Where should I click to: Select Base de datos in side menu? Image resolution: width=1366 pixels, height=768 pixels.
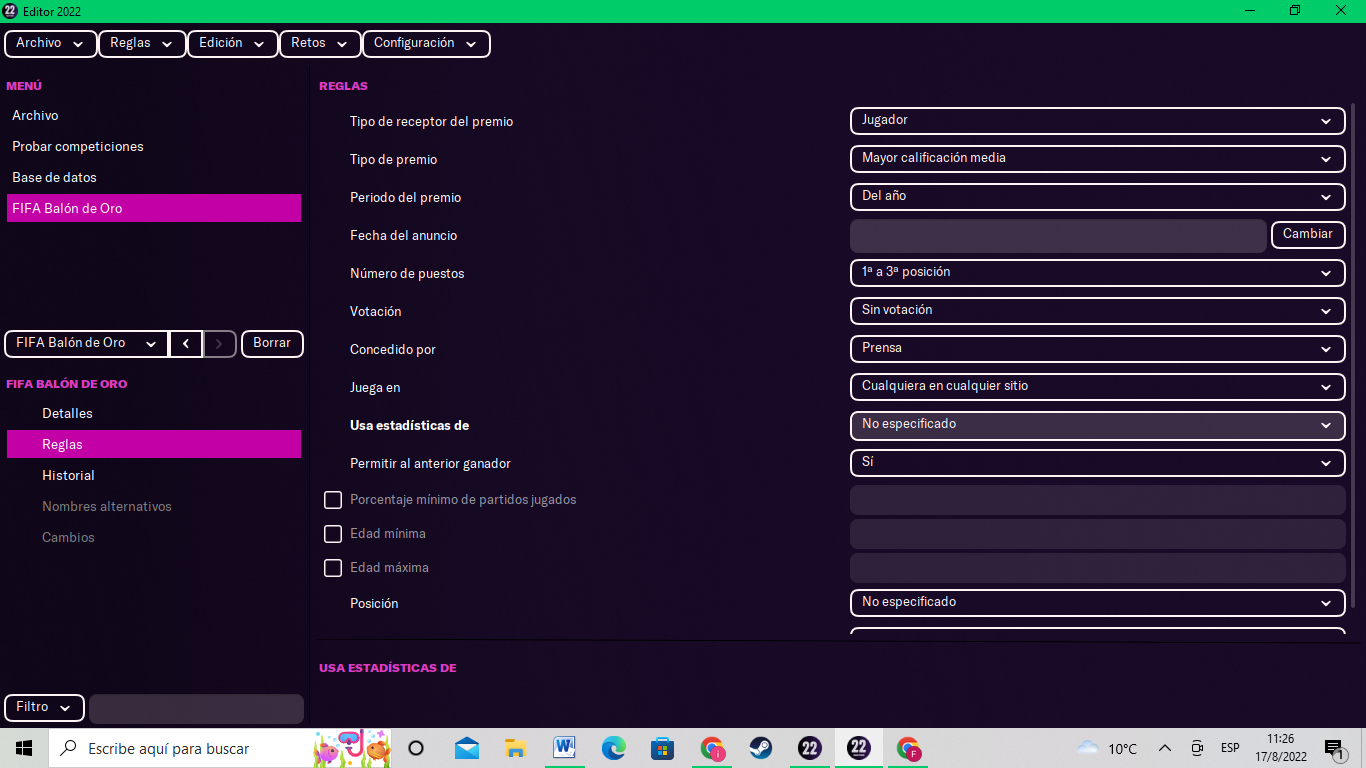[x=154, y=178]
